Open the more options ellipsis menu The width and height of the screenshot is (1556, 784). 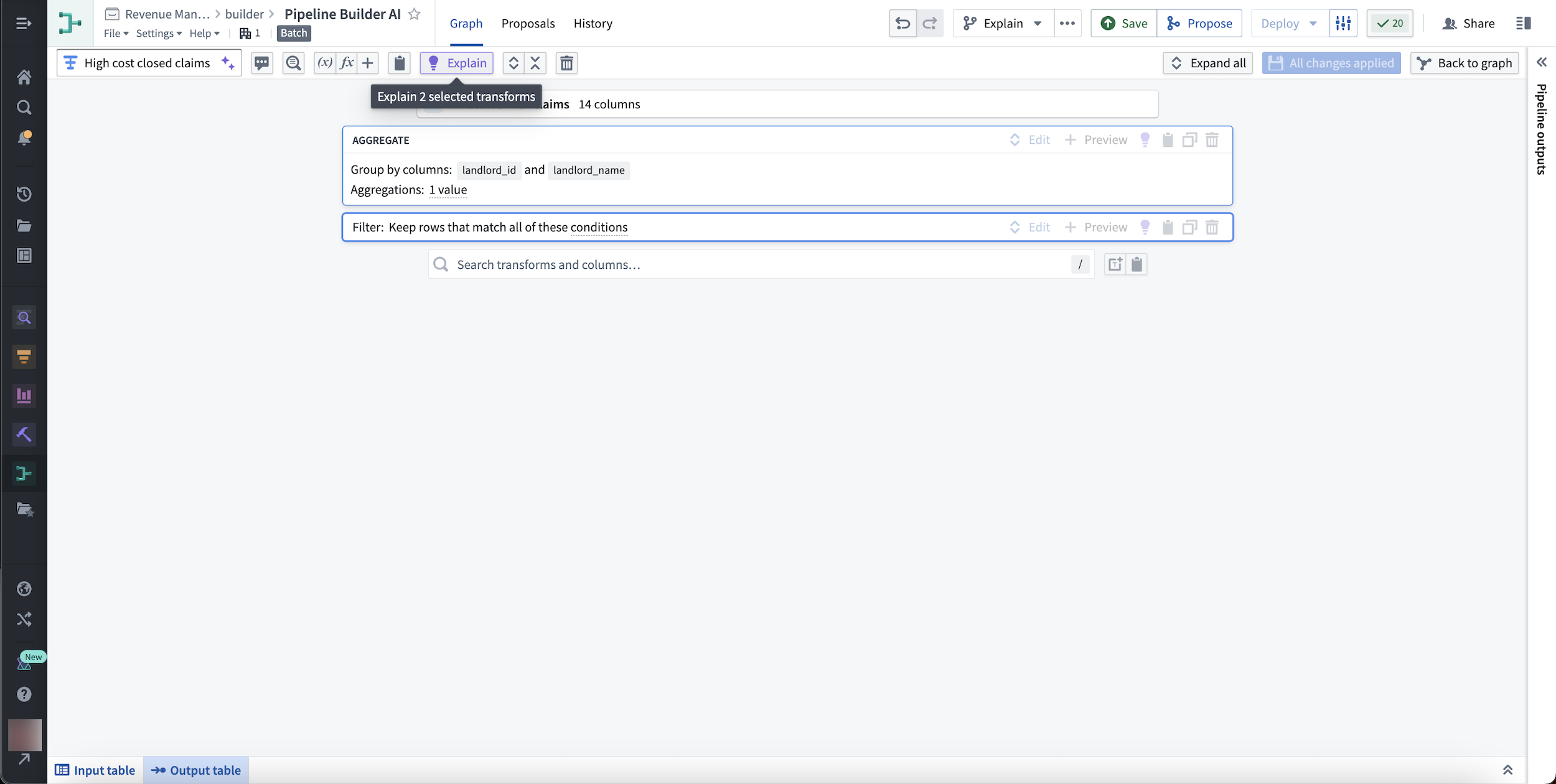pyautogui.click(x=1067, y=24)
